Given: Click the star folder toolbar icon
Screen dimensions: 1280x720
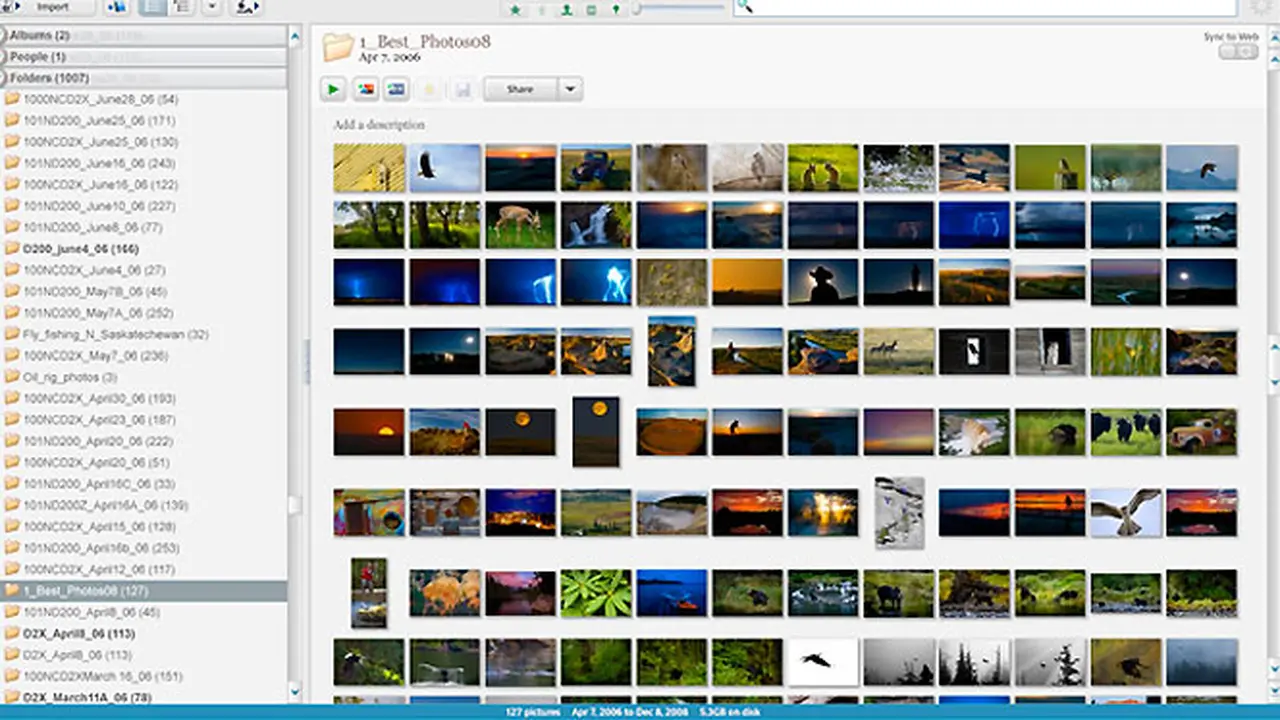Looking at the screenshot, I should tap(429, 89).
